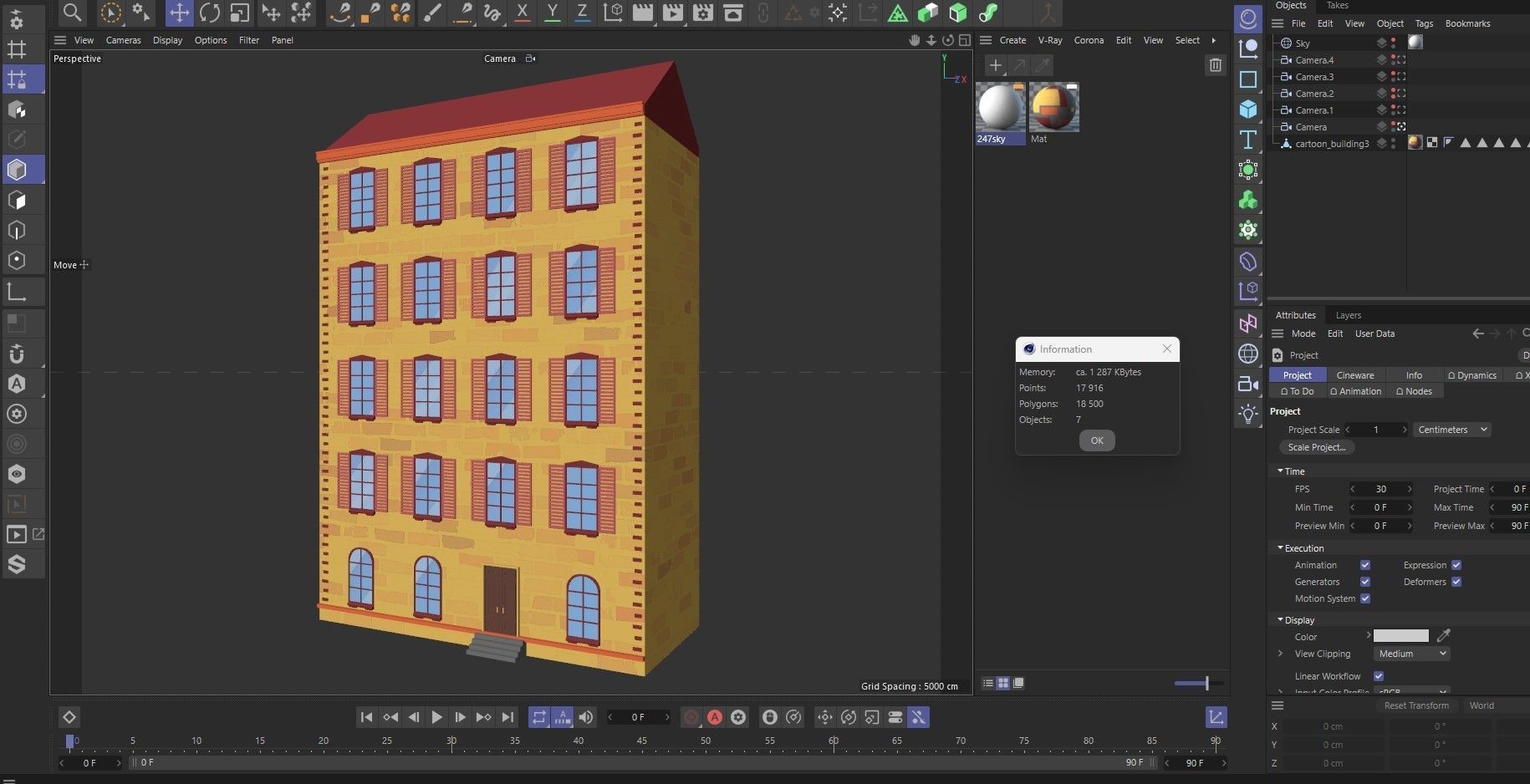This screenshot has width=1530, height=784.
Task: Select the Mat material thumbnail
Action: pyautogui.click(x=1054, y=108)
